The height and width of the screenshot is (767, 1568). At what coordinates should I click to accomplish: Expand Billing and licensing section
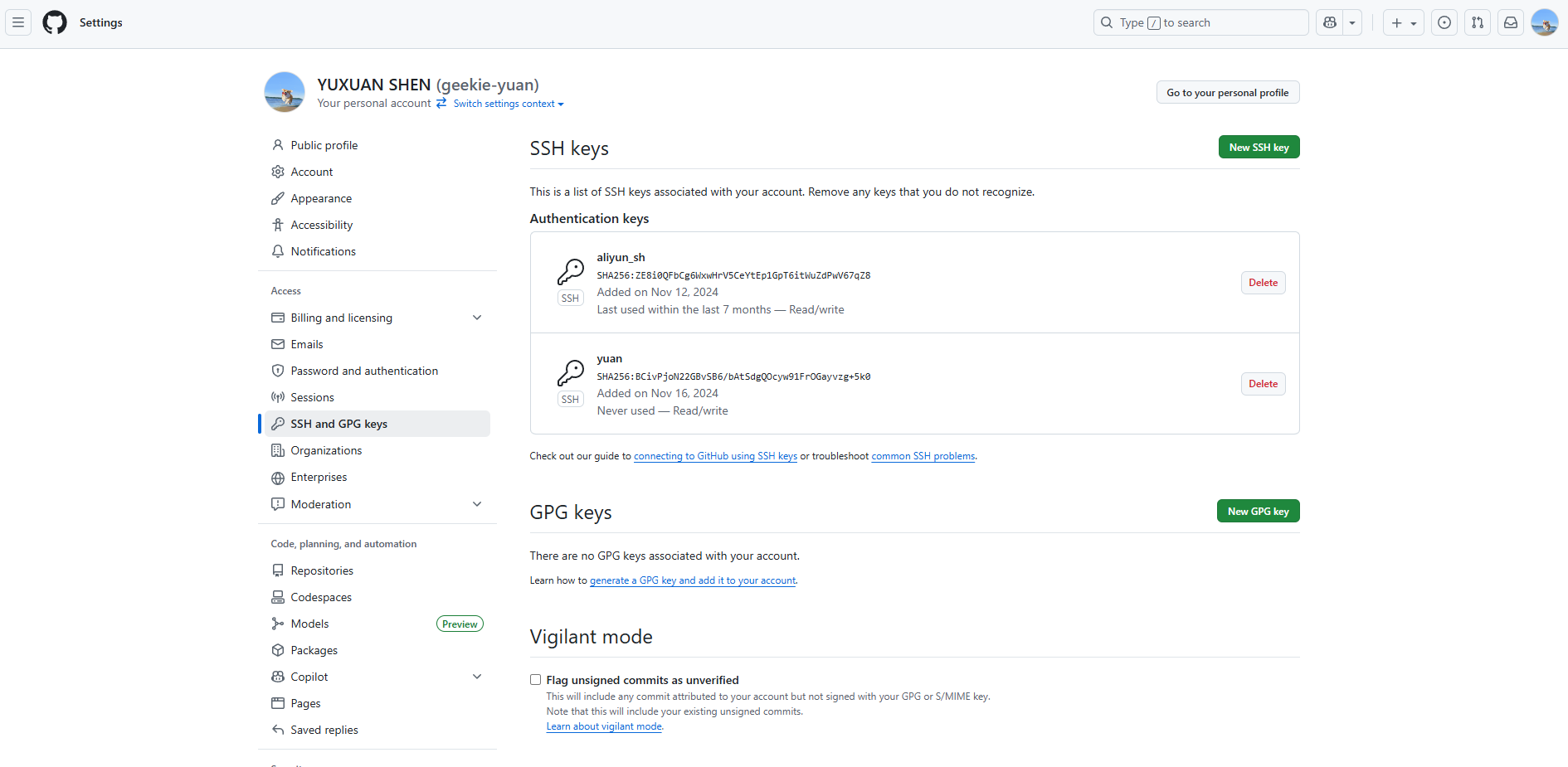click(477, 318)
